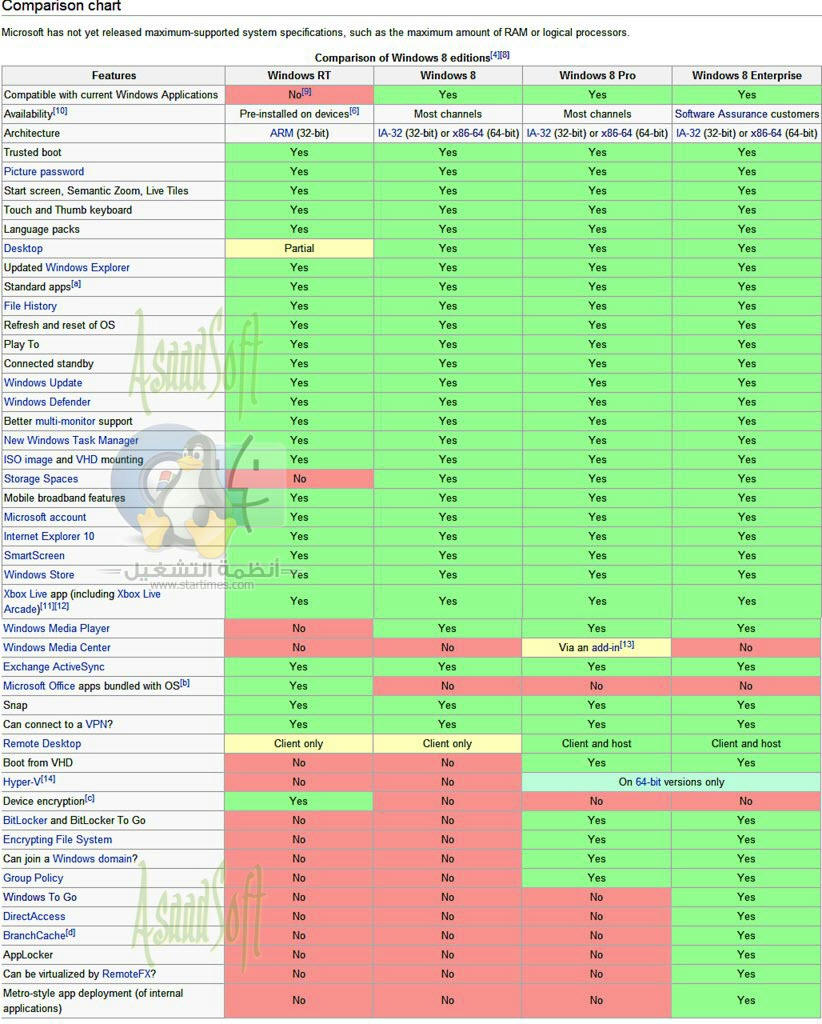
Task: Open the Windows Media Player link
Action: 56,628
